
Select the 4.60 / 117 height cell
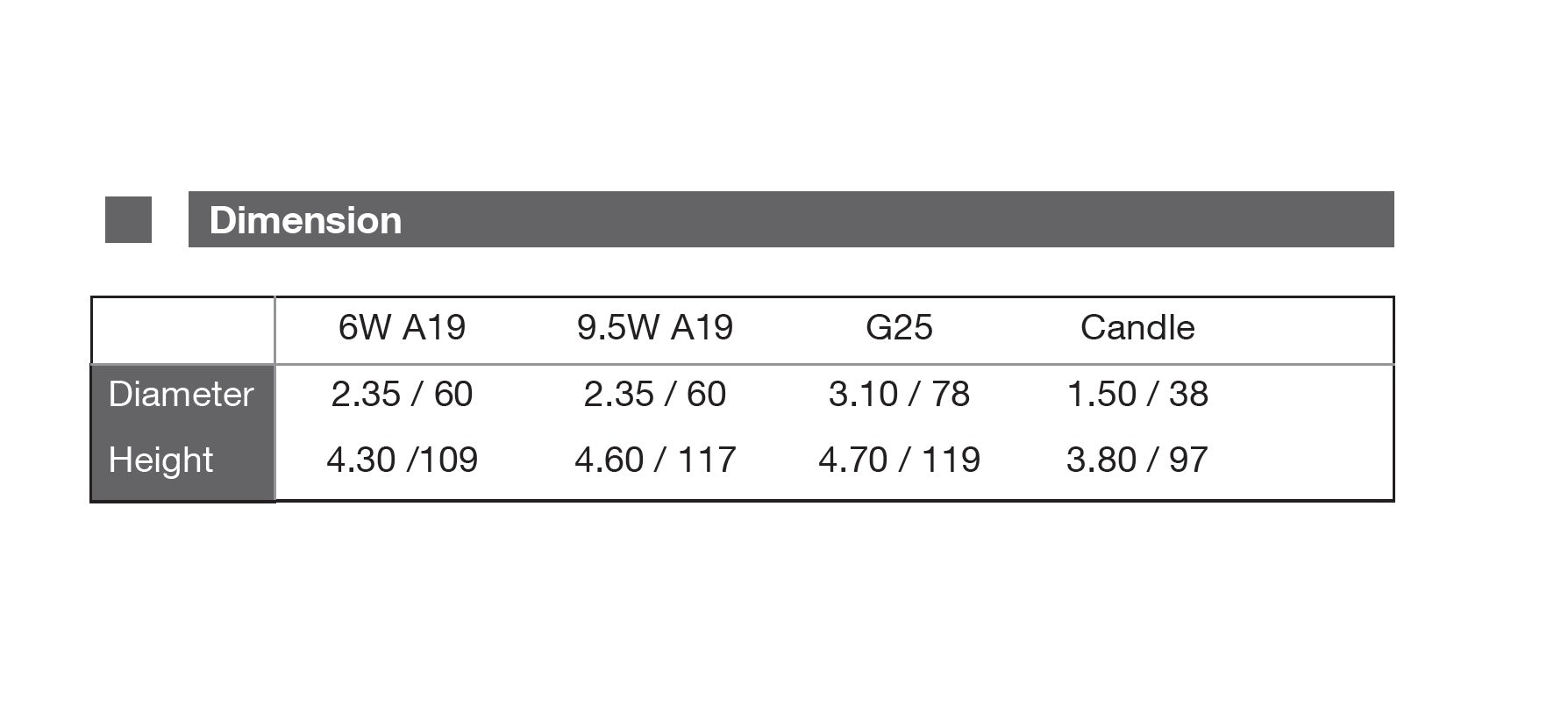pos(654,460)
